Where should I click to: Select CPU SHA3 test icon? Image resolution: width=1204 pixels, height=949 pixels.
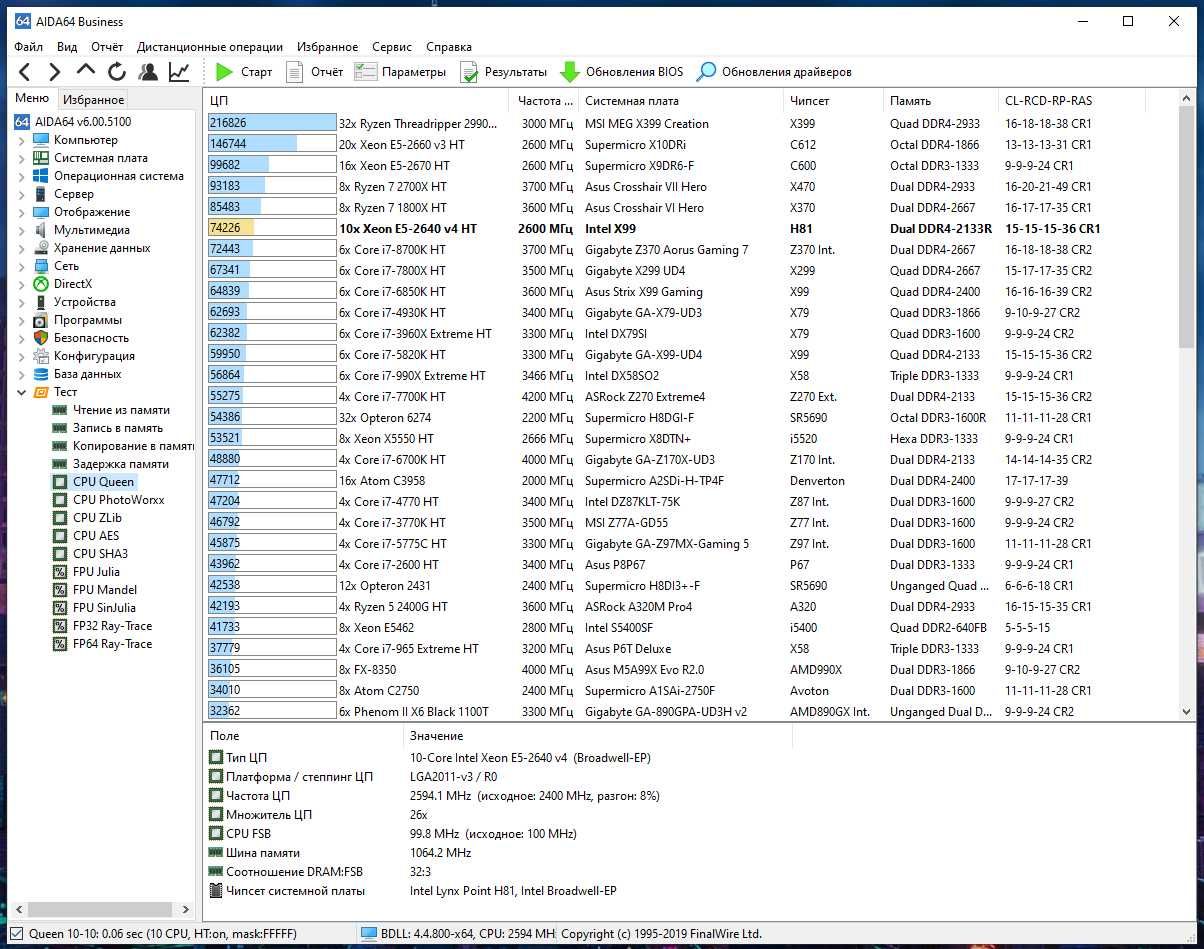point(60,554)
